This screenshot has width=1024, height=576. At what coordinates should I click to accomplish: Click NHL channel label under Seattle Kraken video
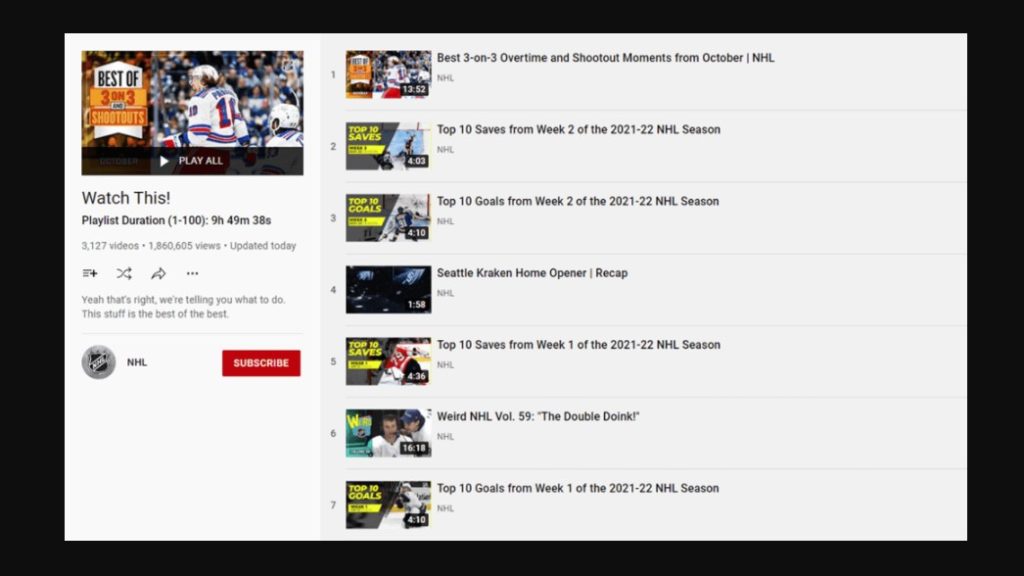pos(445,293)
